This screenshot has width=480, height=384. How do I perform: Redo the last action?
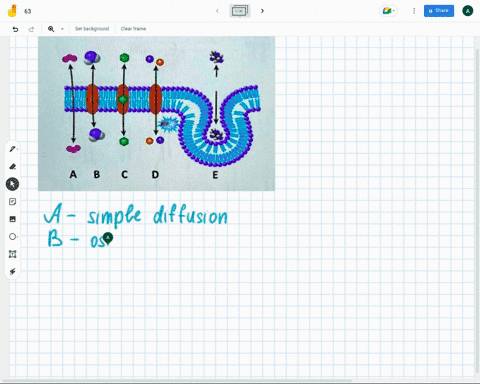click(x=31, y=29)
